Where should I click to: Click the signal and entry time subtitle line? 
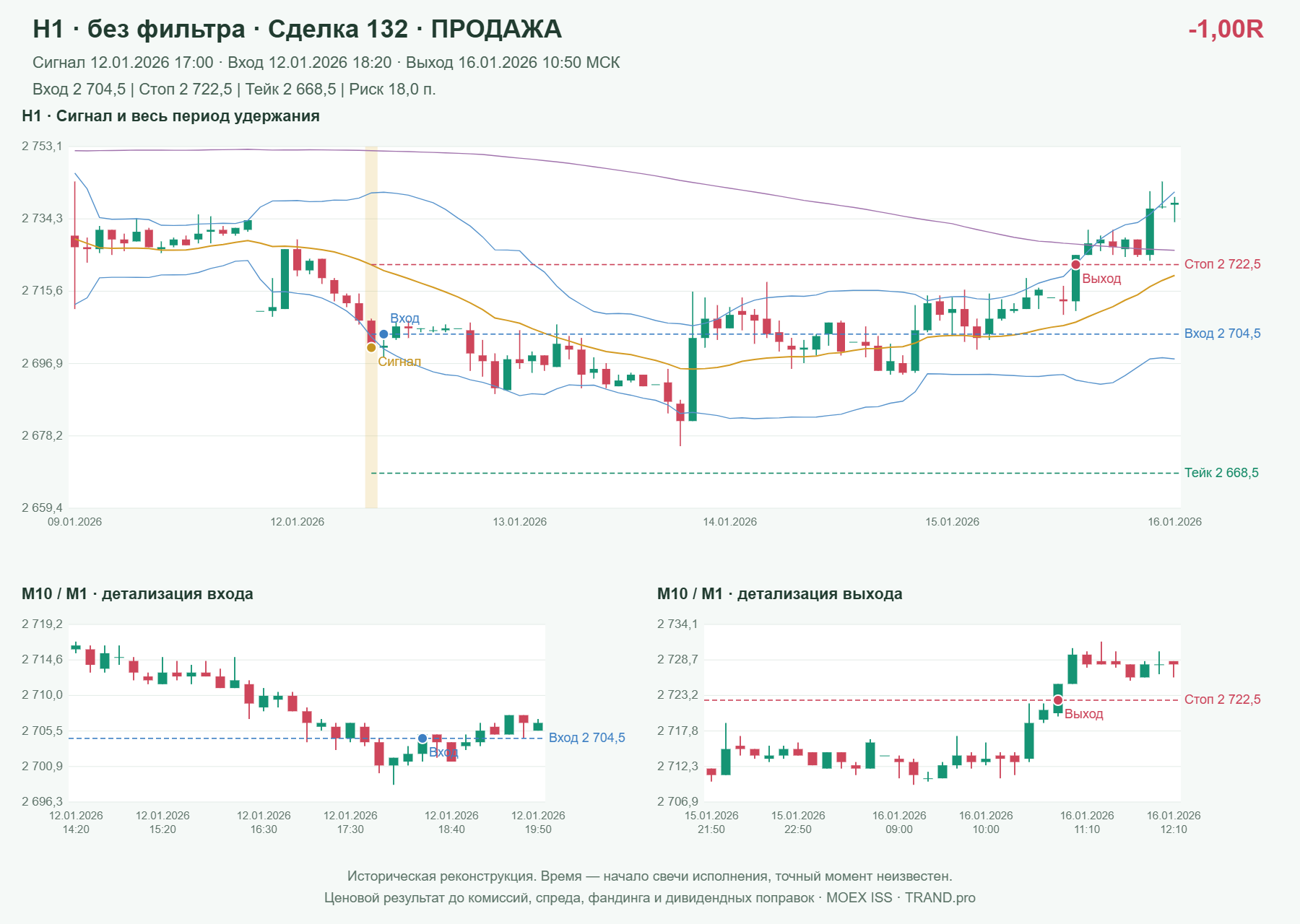[326, 63]
